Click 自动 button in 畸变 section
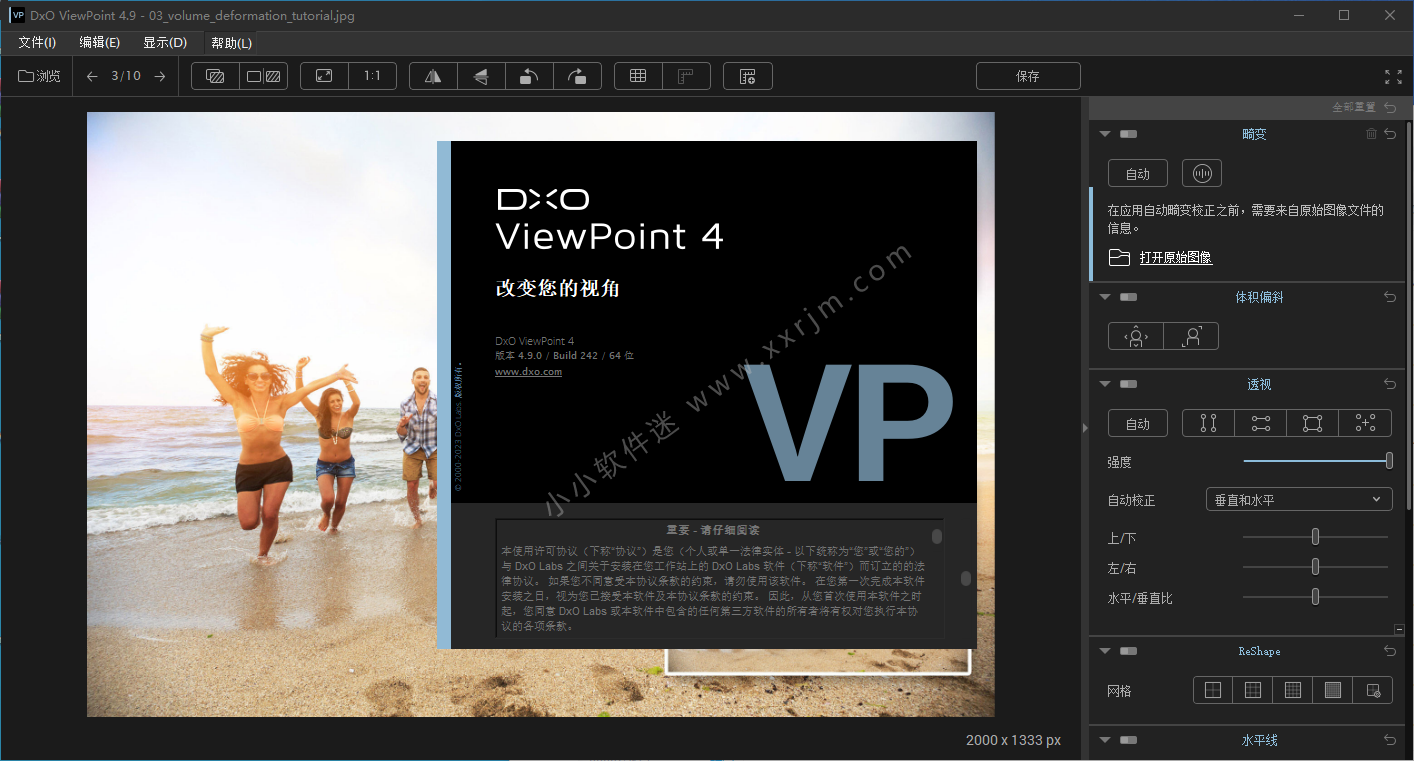 [1138, 173]
